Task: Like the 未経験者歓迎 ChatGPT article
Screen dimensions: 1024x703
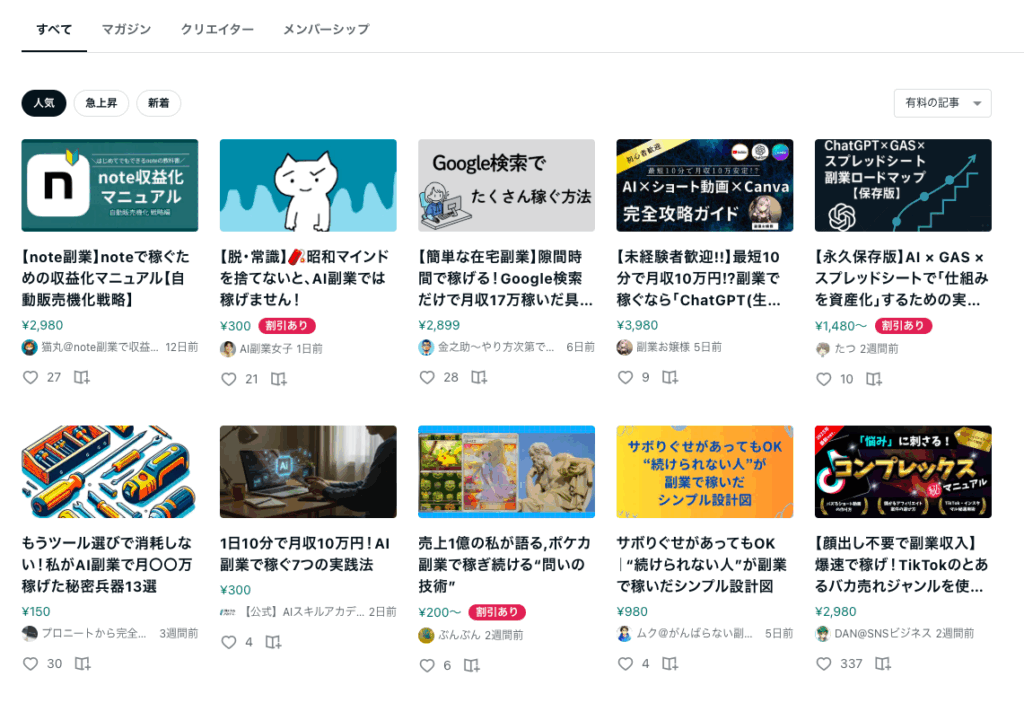Action: (626, 378)
